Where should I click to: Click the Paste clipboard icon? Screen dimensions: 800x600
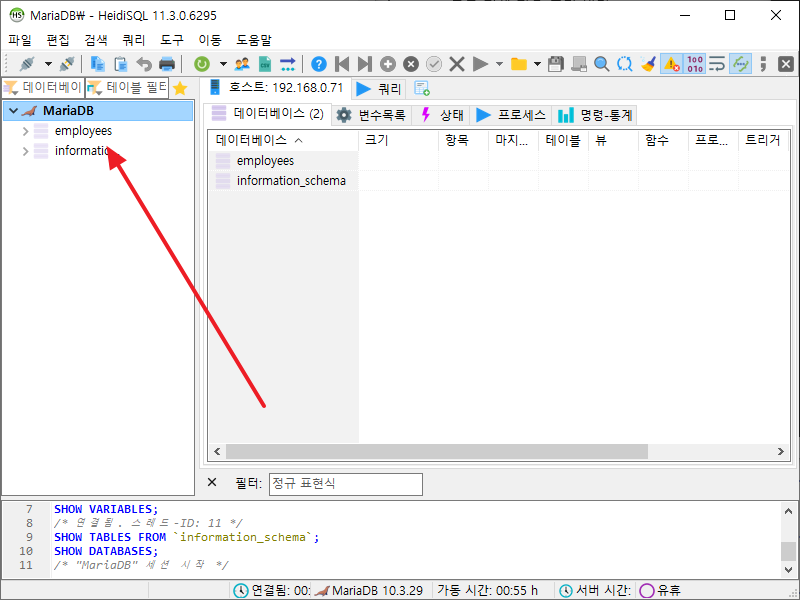pos(121,64)
